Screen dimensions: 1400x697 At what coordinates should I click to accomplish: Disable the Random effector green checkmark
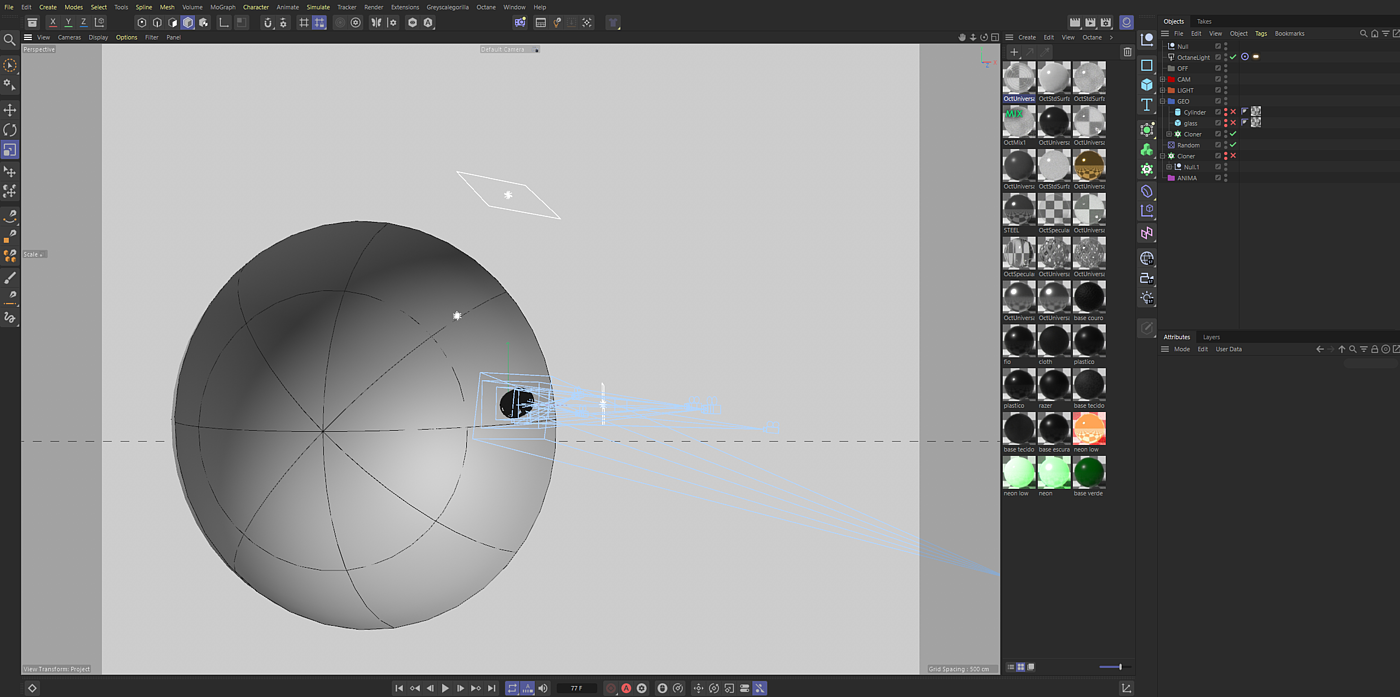click(1233, 145)
